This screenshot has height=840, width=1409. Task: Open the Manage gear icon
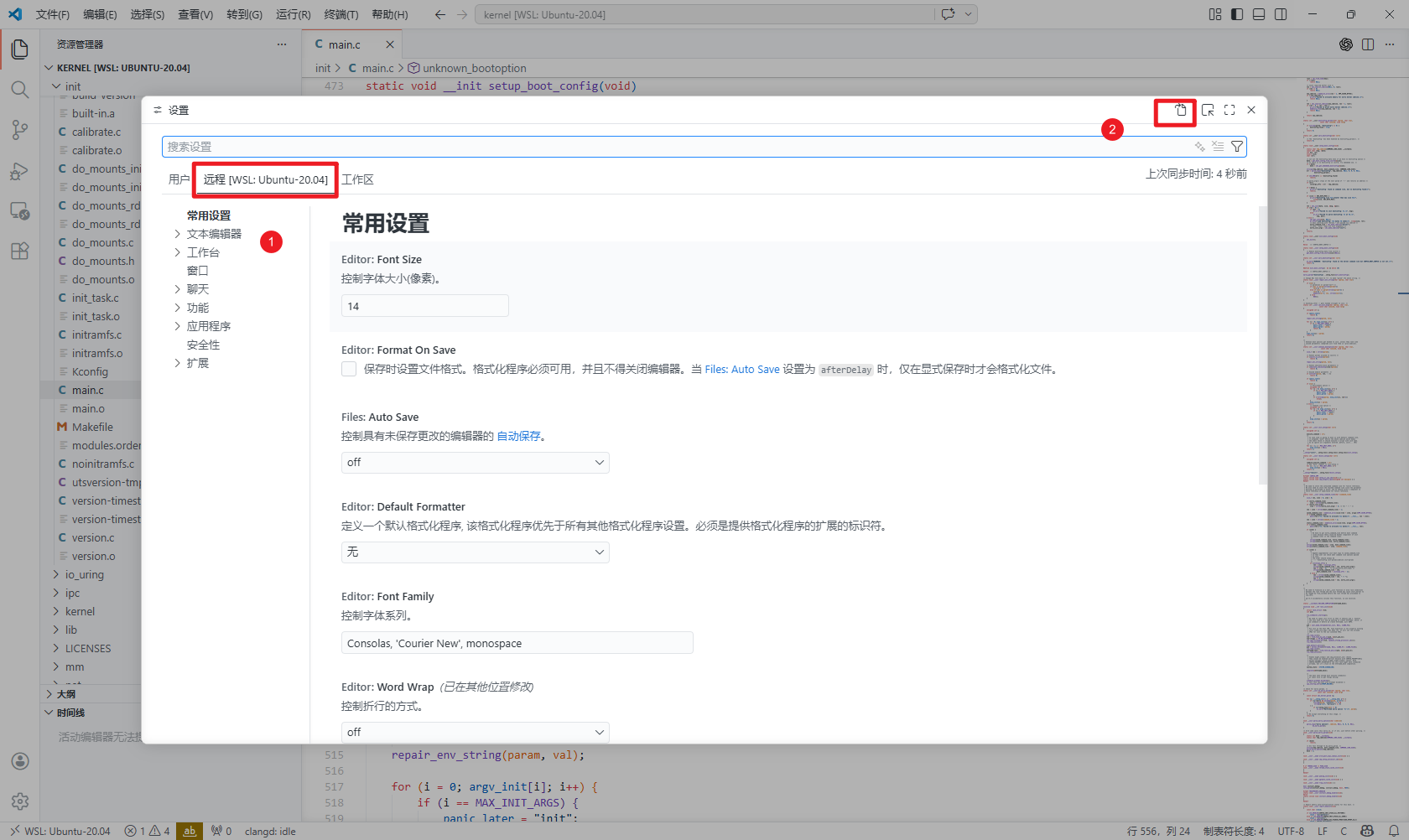(x=20, y=801)
